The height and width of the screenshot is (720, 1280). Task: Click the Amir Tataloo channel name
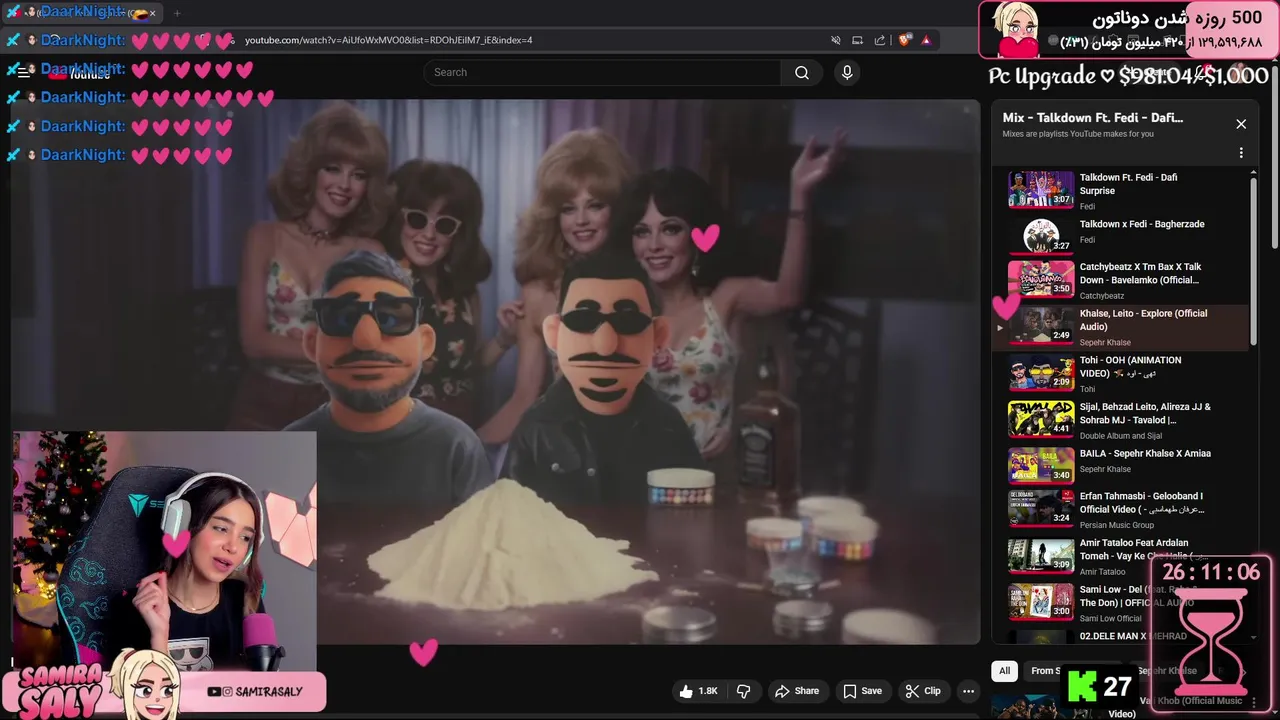click(1102, 572)
